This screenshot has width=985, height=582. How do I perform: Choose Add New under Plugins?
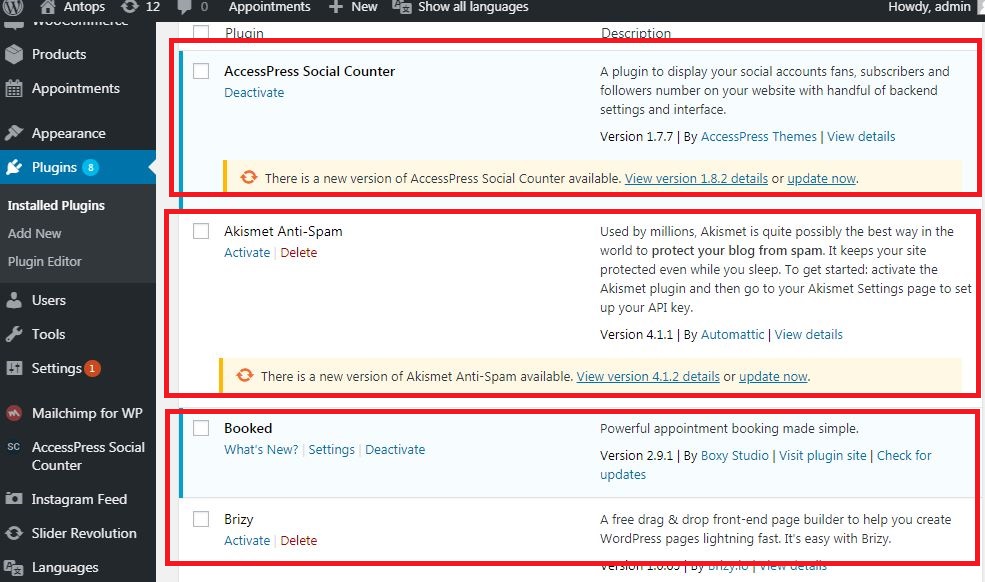(x=35, y=233)
